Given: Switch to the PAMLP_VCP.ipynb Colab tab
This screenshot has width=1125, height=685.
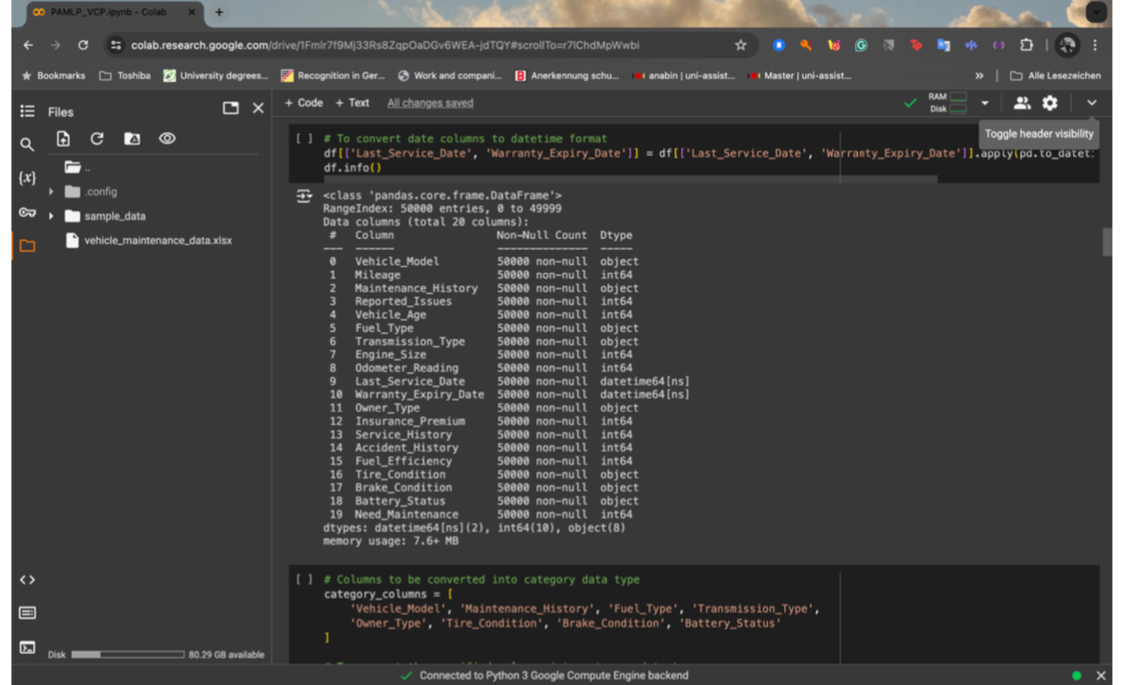Looking at the screenshot, I should [x=110, y=12].
